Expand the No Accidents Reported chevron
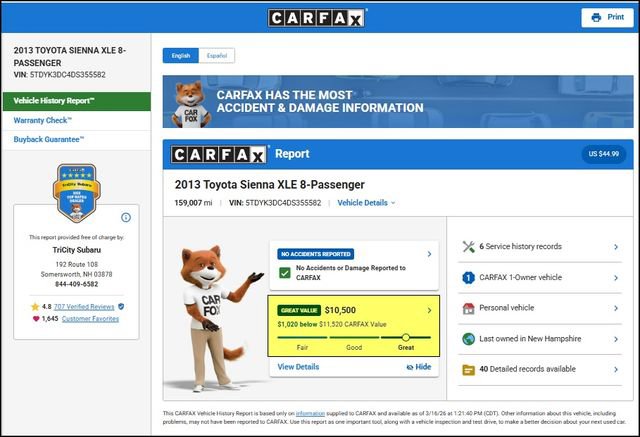 pos(430,254)
